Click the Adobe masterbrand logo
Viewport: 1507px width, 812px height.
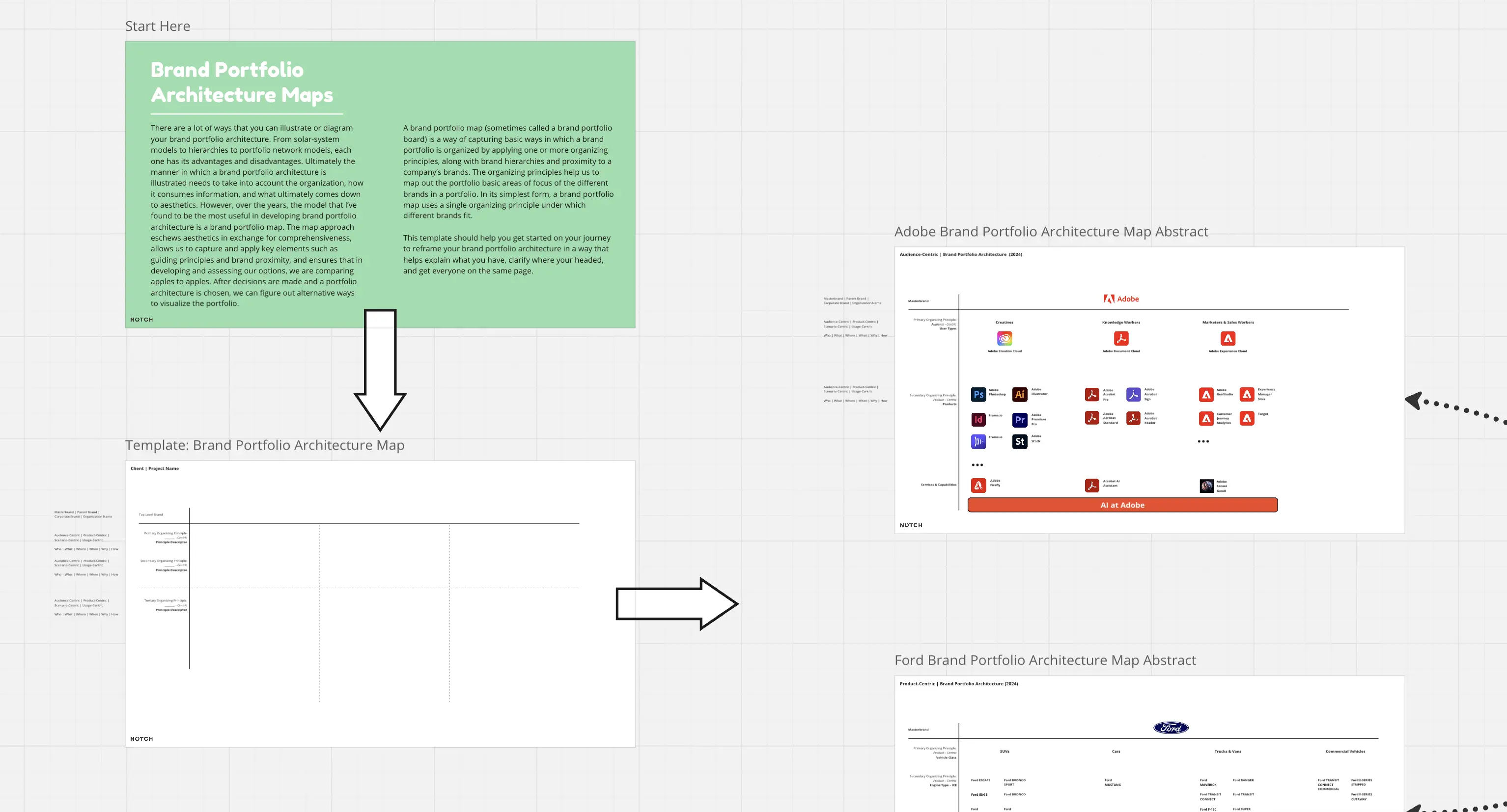tap(1121, 298)
